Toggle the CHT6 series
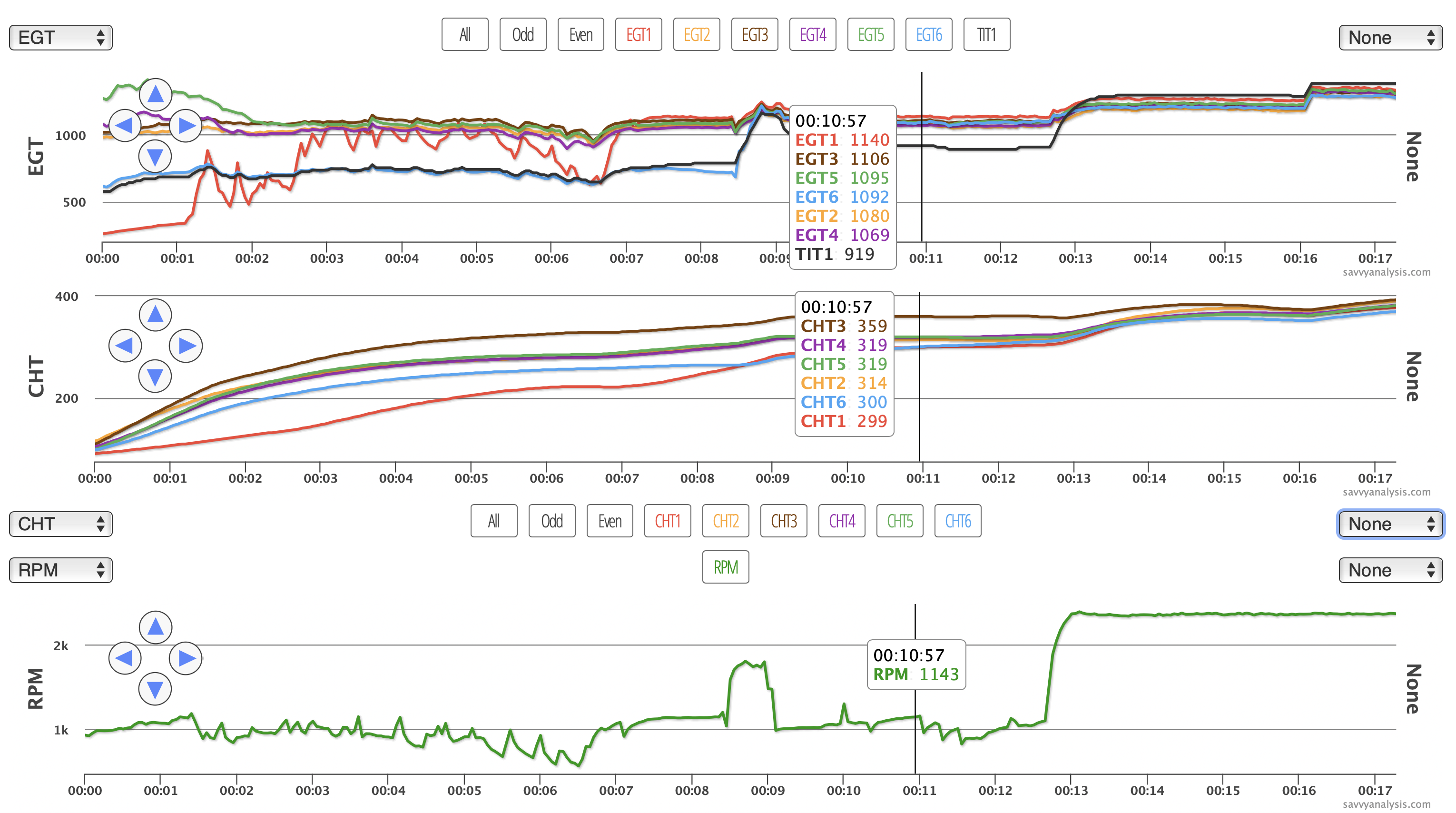 pos(958,521)
